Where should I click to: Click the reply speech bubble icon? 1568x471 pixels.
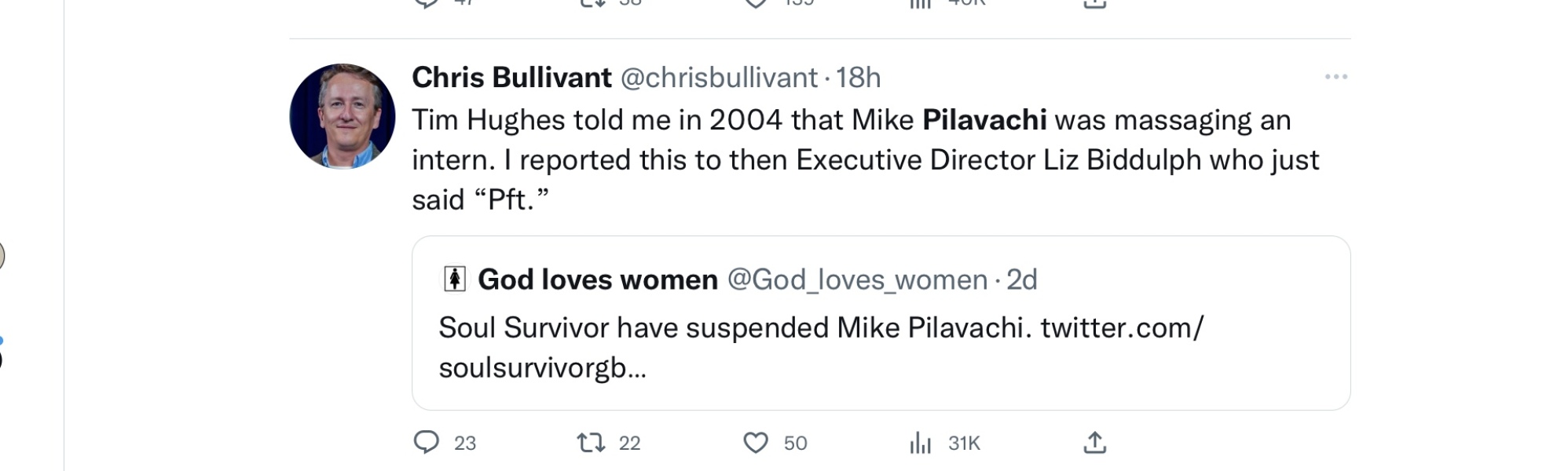(x=426, y=443)
